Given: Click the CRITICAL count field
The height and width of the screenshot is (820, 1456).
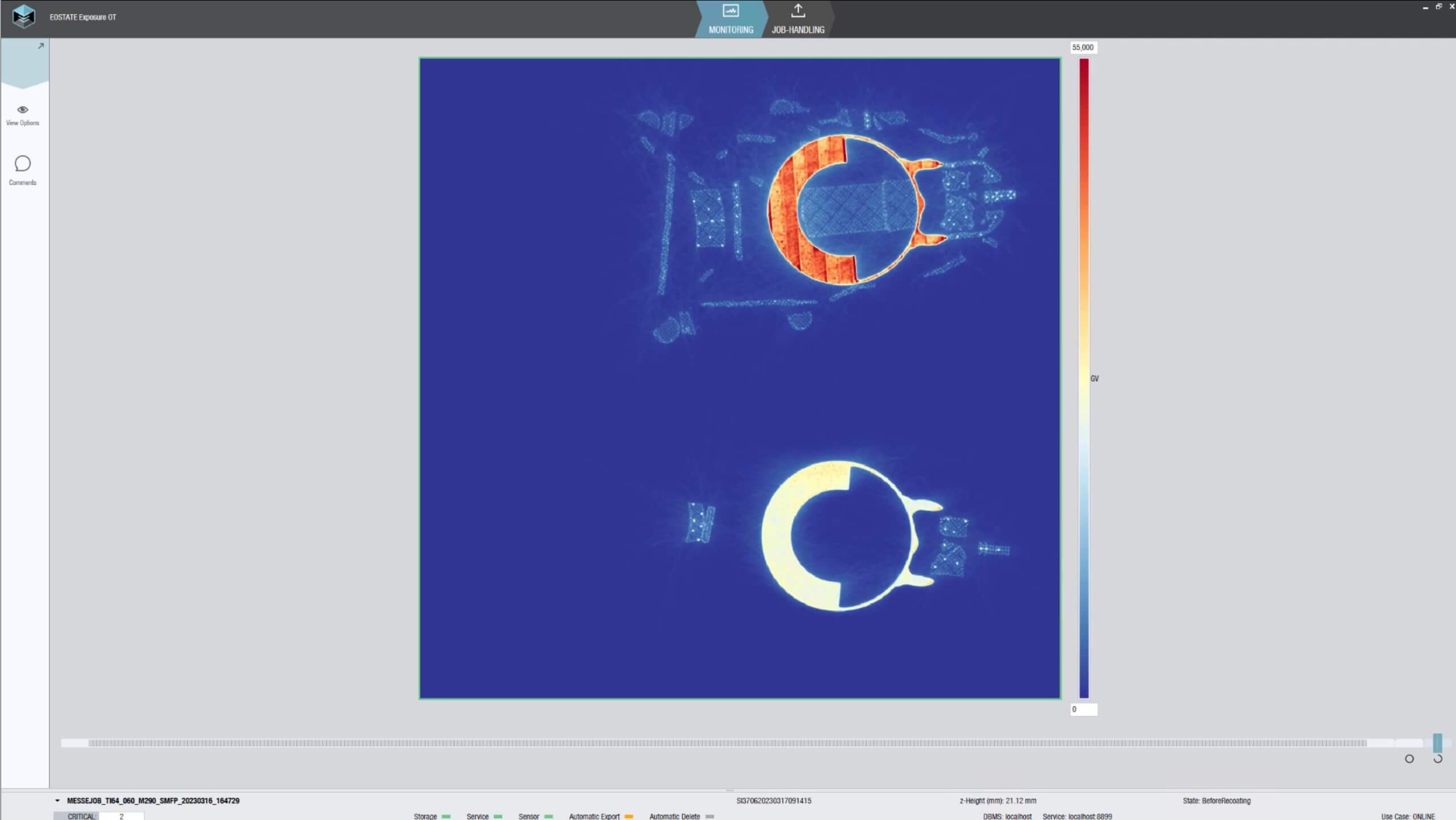Looking at the screenshot, I should [121, 817].
